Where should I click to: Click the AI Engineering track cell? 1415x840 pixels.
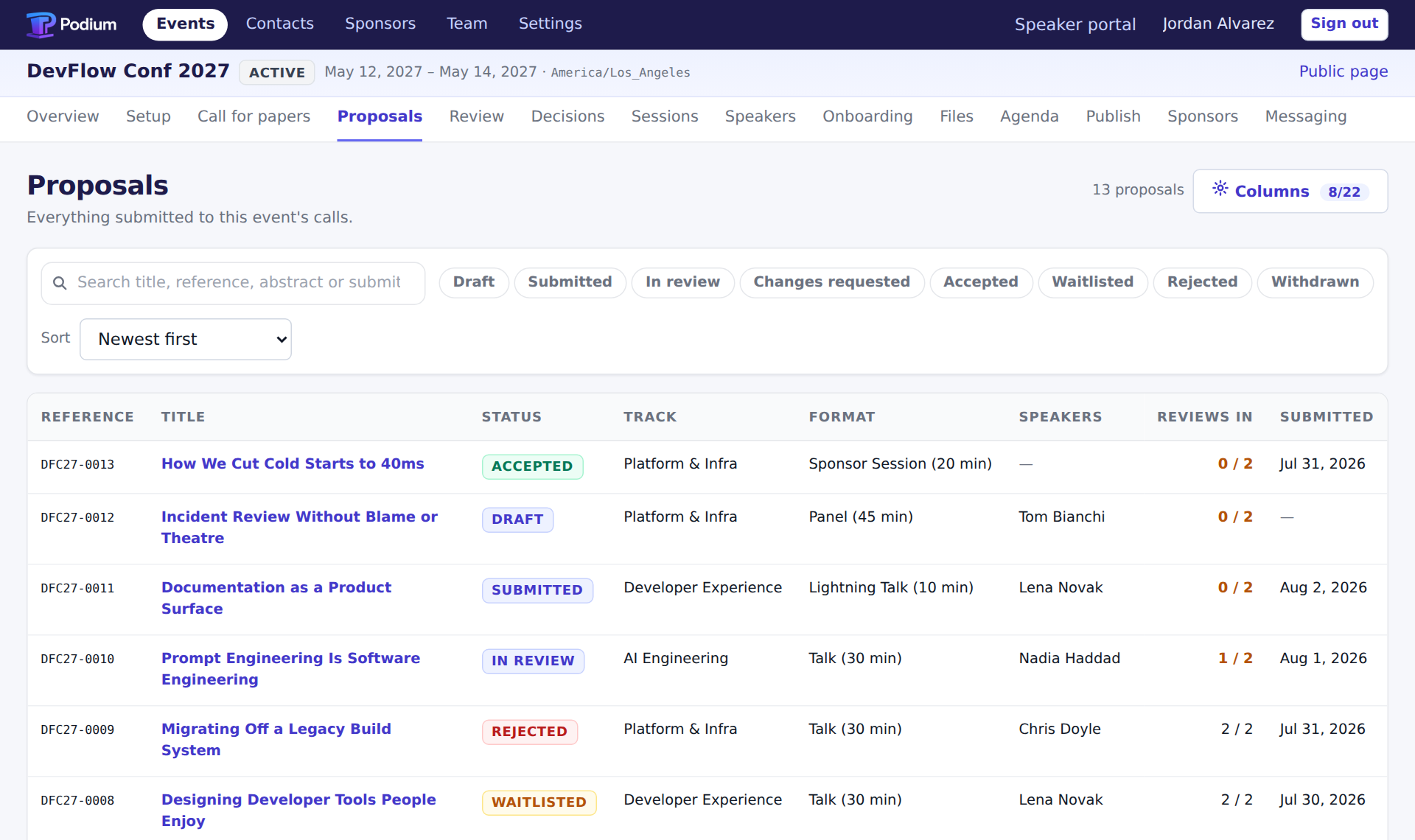coord(675,659)
